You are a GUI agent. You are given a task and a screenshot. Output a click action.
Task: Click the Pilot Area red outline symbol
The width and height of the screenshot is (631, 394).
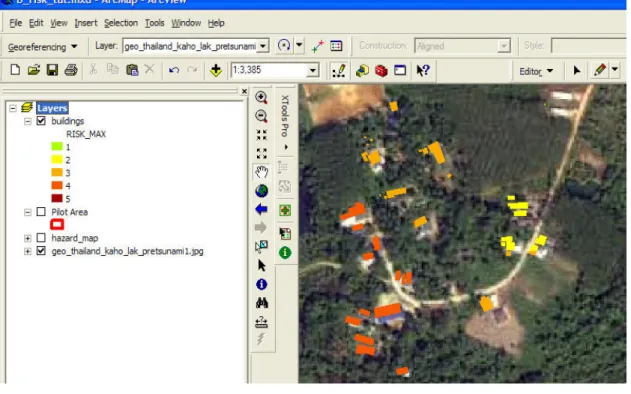[x=57, y=224]
